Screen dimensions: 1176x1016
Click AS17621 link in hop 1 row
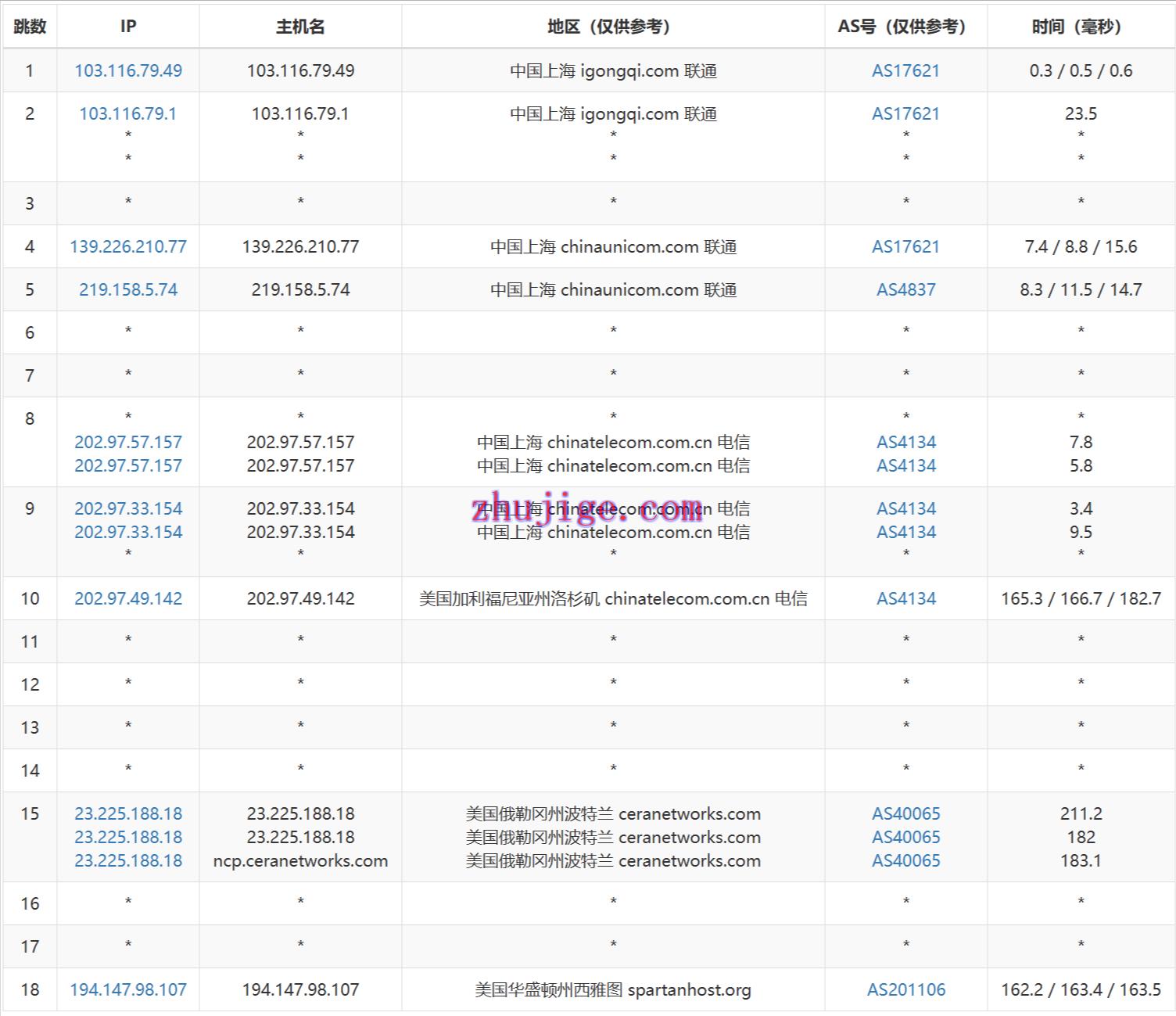905,70
